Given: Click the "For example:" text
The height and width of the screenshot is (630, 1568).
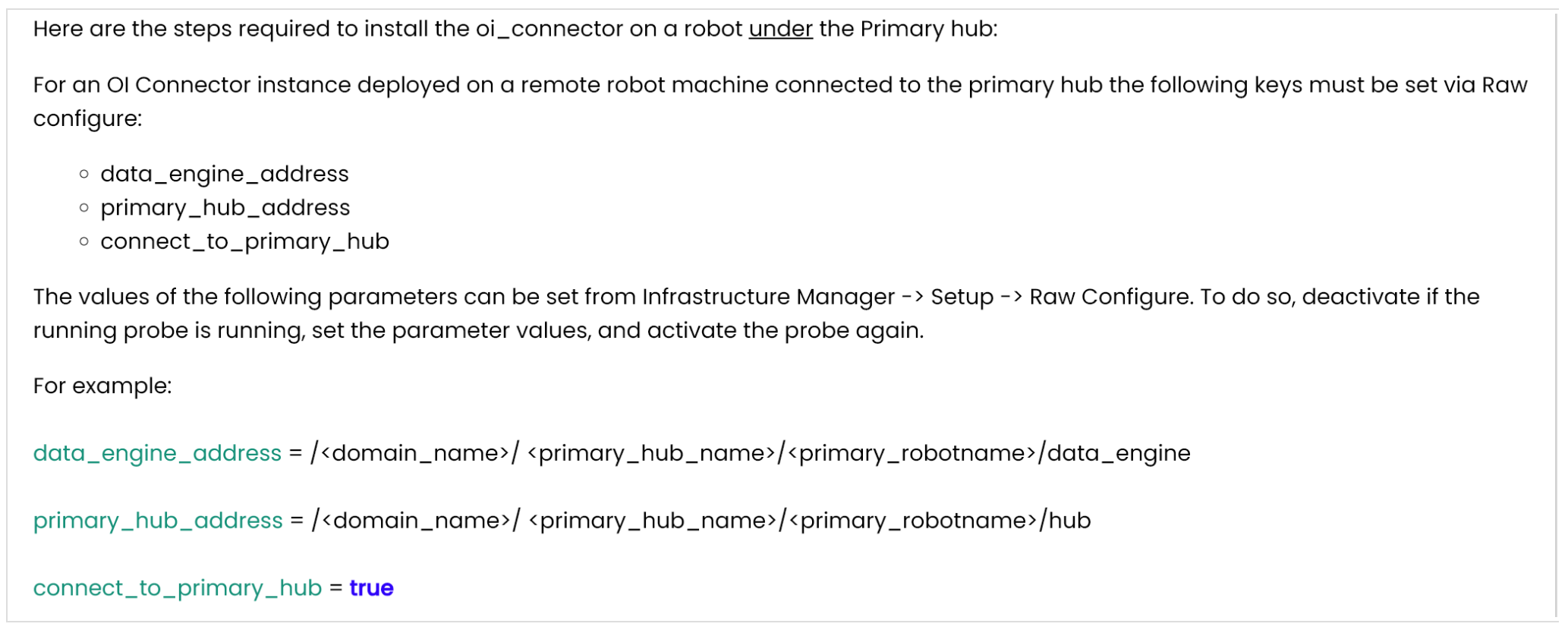Looking at the screenshot, I should coord(102,386).
